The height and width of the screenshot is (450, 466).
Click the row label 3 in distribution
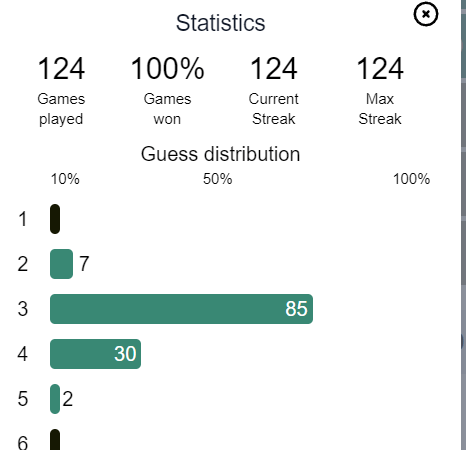point(23,309)
